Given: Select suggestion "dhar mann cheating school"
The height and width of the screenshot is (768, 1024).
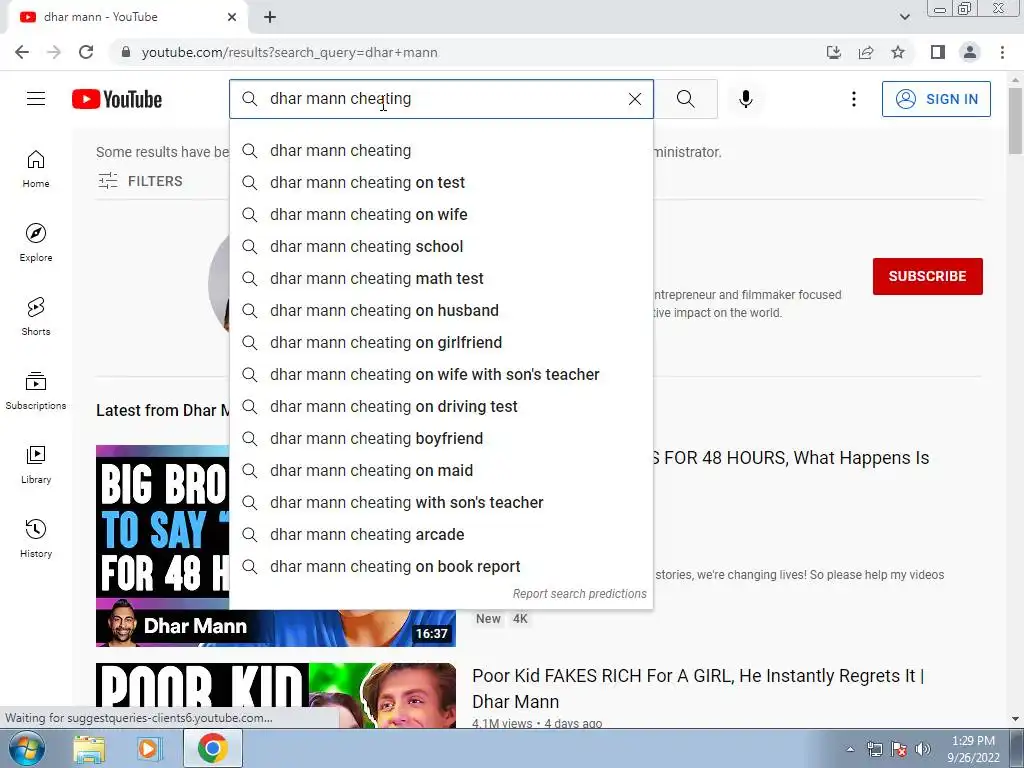Looking at the screenshot, I should tap(441, 247).
